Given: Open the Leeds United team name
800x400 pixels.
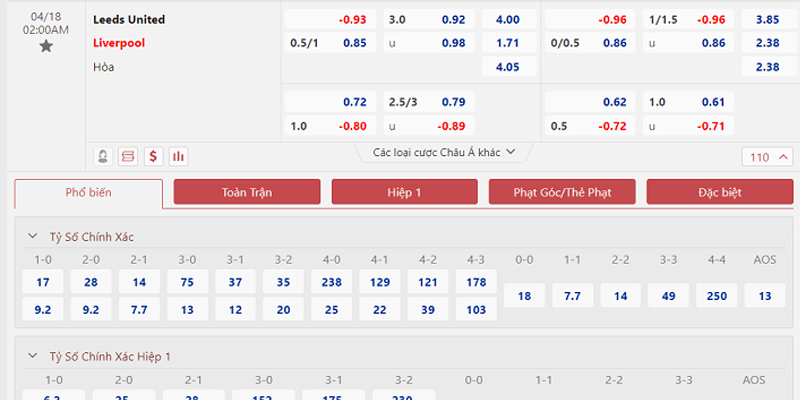Looking at the screenshot, I should [129, 19].
